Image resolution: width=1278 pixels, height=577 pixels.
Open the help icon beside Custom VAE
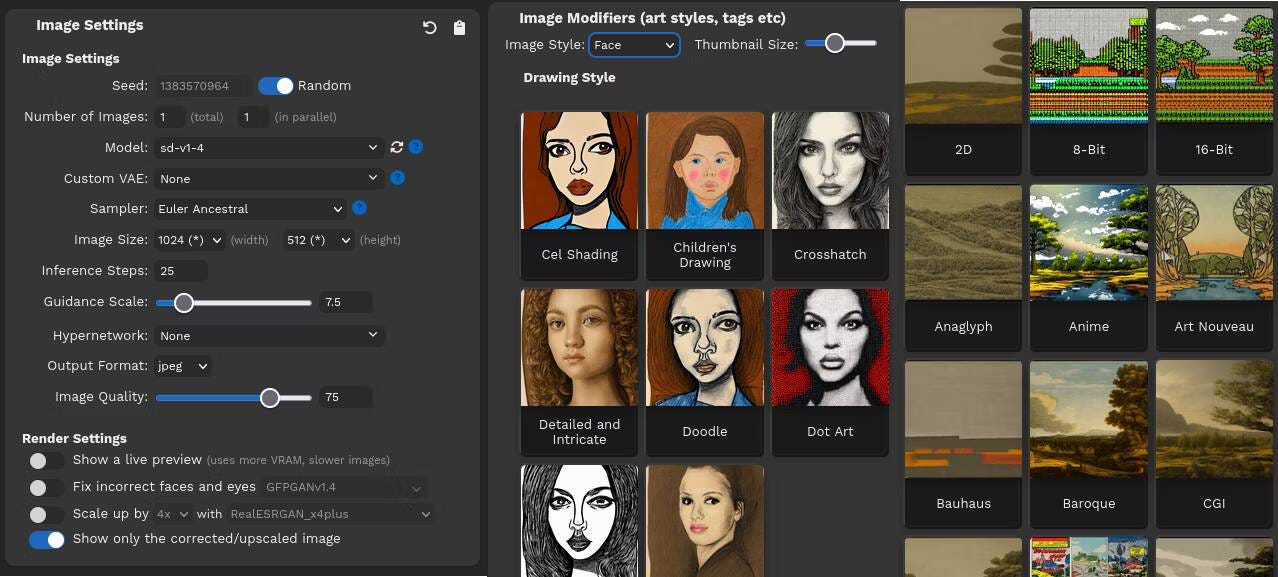click(x=397, y=178)
